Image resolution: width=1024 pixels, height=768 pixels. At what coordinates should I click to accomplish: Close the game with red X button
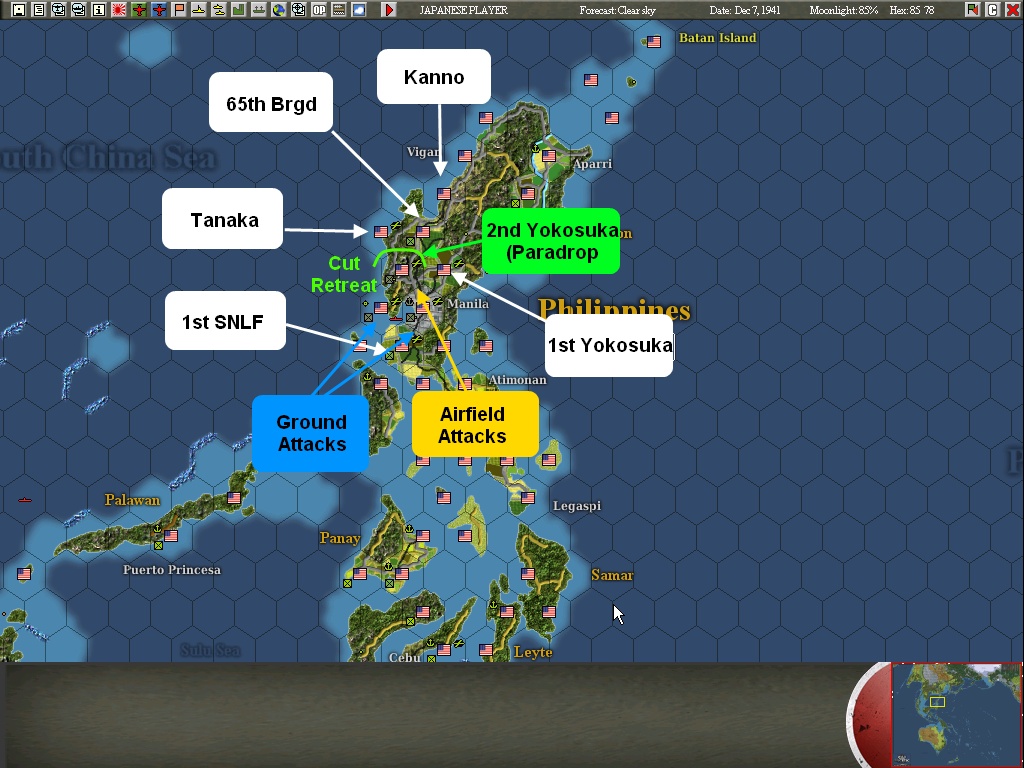coord(1013,10)
